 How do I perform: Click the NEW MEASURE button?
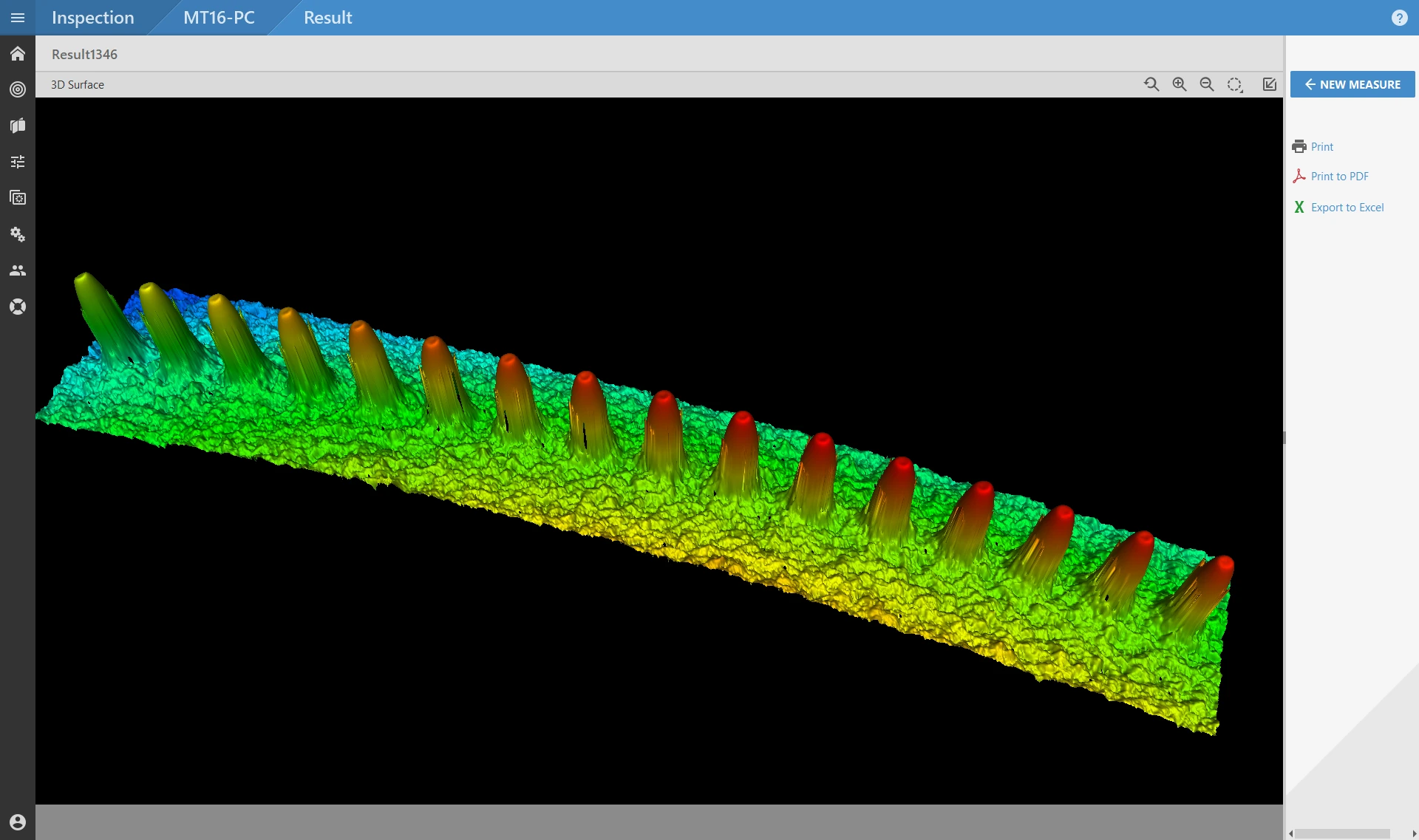tap(1352, 84)
